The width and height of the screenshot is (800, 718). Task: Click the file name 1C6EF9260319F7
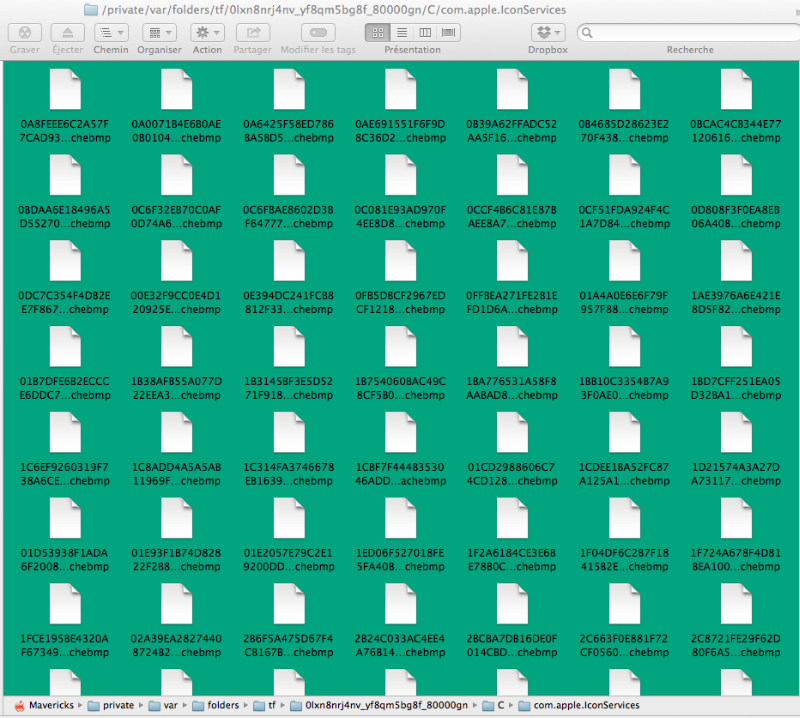click(x=65, y=474)
